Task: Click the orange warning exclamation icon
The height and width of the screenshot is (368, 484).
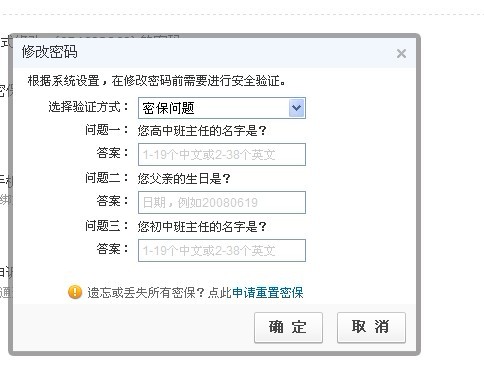Action: pos(75,292)
